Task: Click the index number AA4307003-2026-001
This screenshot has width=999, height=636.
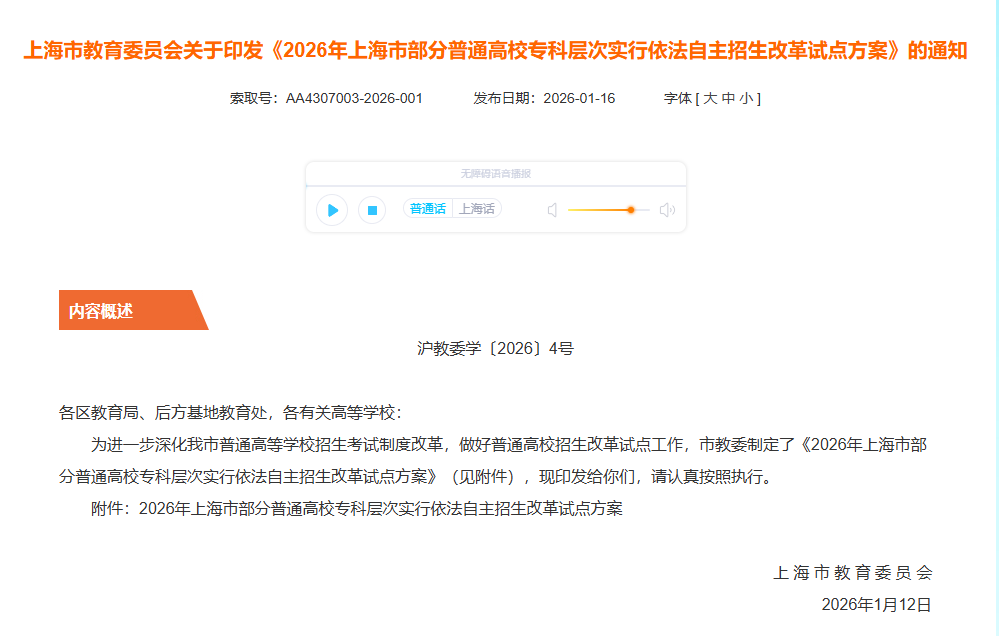Action: click(354, 98)
